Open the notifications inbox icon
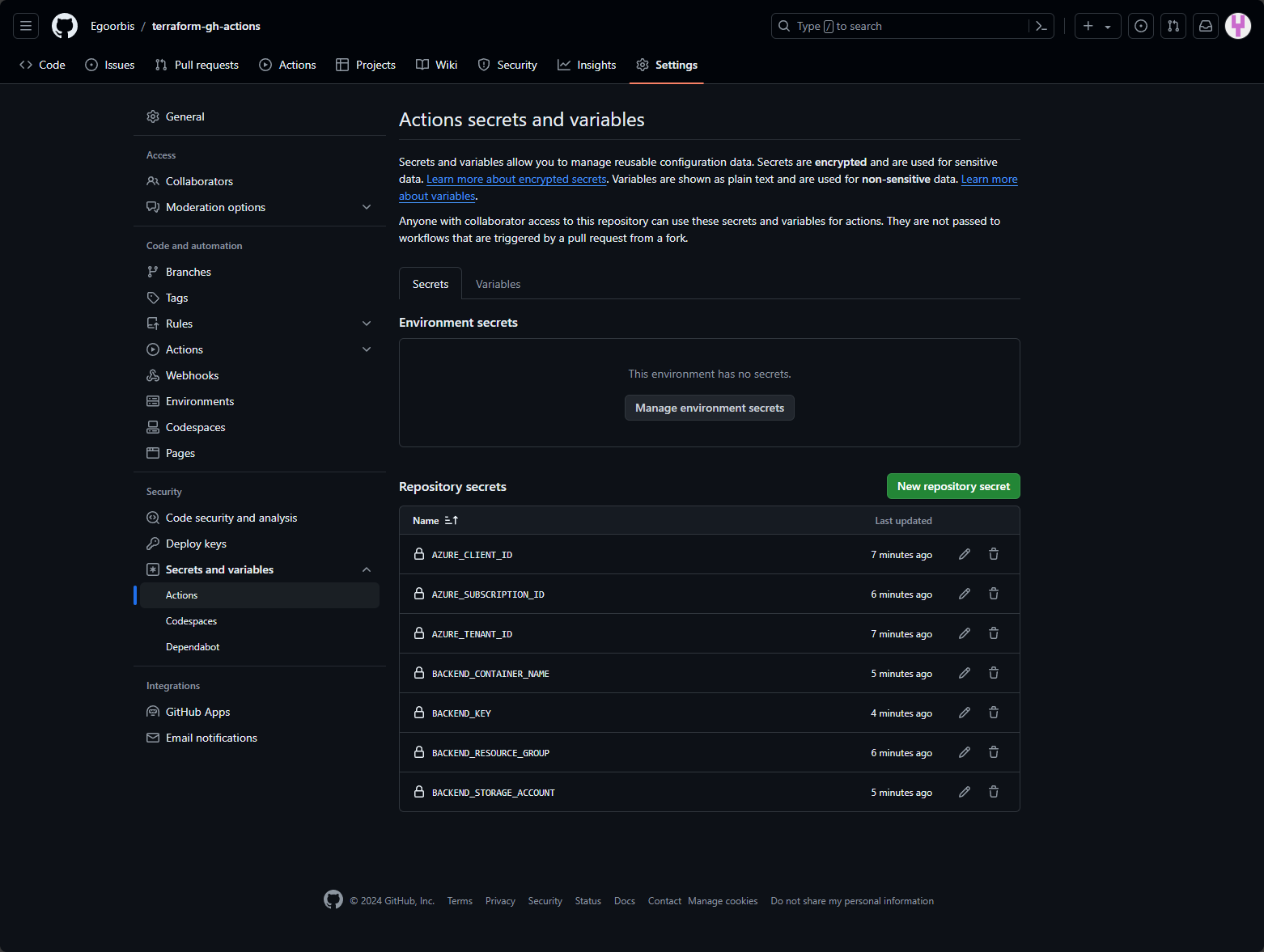This screenshot has width=1264, height=952. (x=1205, y=26)
